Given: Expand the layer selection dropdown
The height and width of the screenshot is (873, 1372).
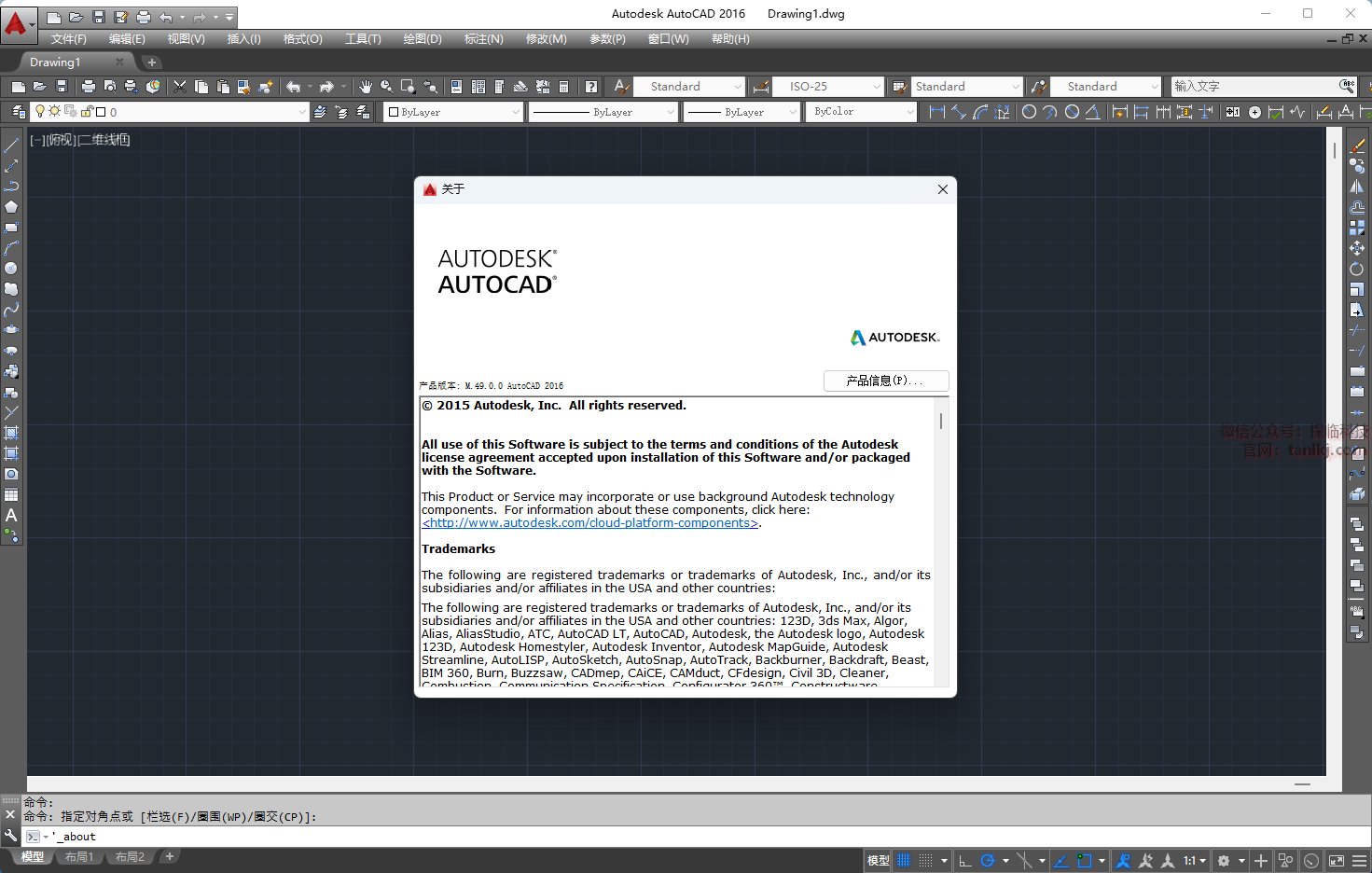Looking at the screenshot, I should tap(301, 112).
